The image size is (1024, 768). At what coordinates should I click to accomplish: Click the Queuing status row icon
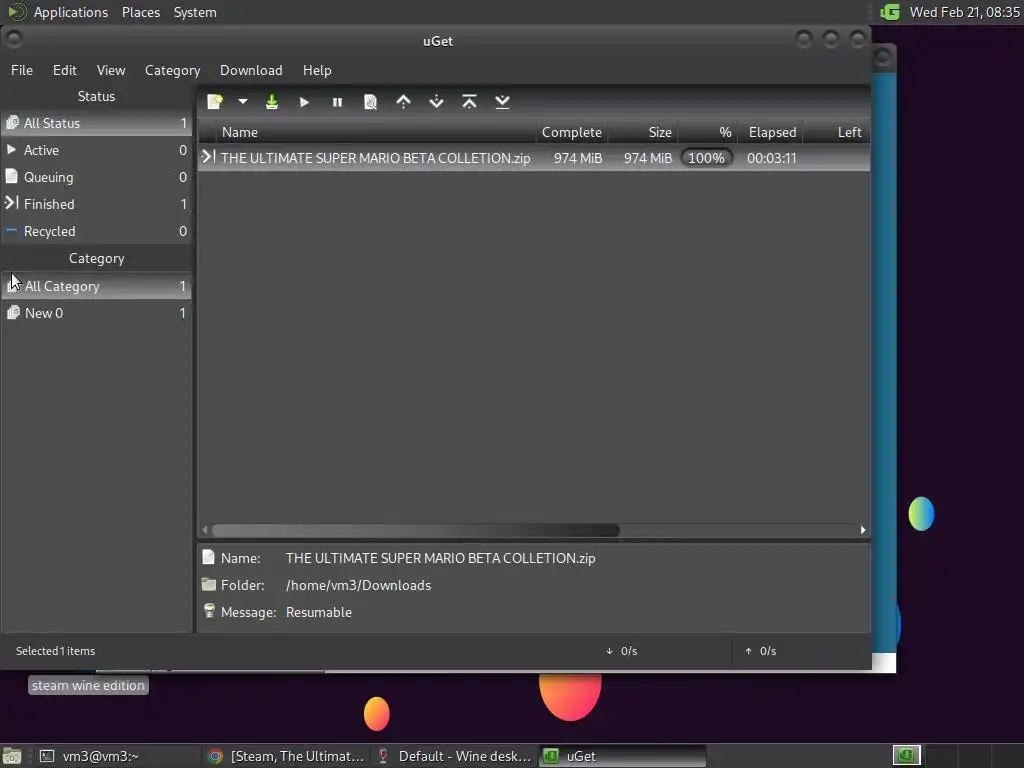12,176
